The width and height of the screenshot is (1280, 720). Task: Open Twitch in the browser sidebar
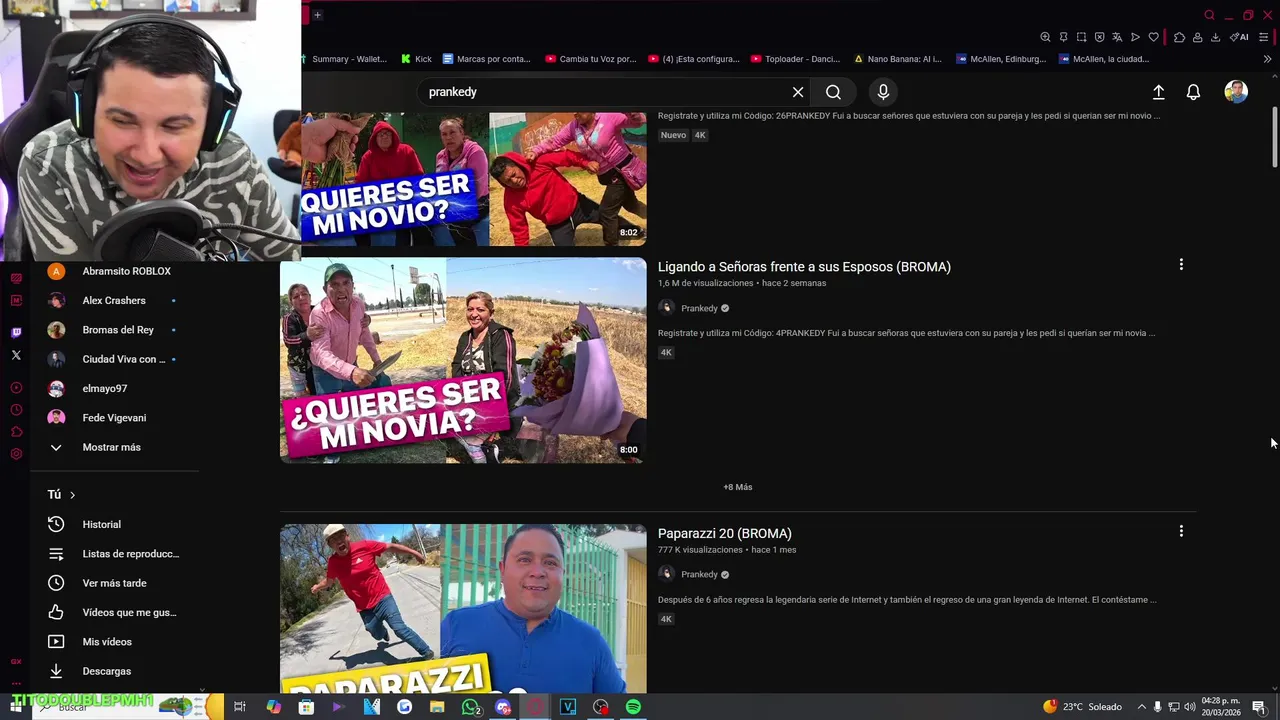click(x=16, y=333)
